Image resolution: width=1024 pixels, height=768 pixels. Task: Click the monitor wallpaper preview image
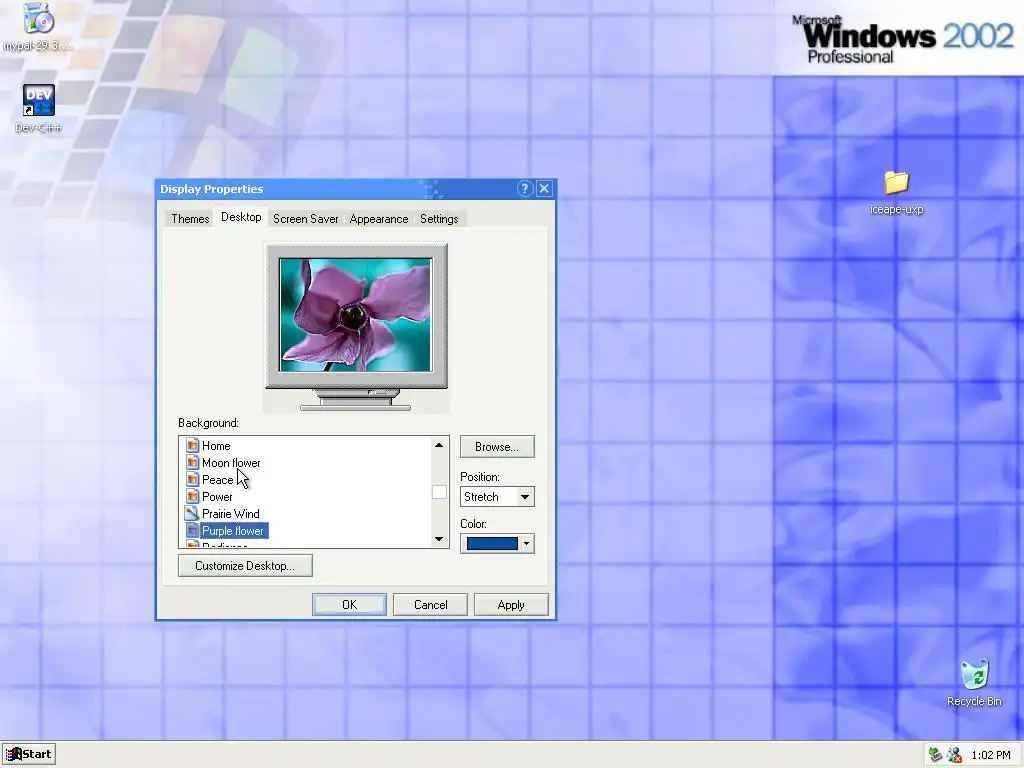(x=355, y=315)
